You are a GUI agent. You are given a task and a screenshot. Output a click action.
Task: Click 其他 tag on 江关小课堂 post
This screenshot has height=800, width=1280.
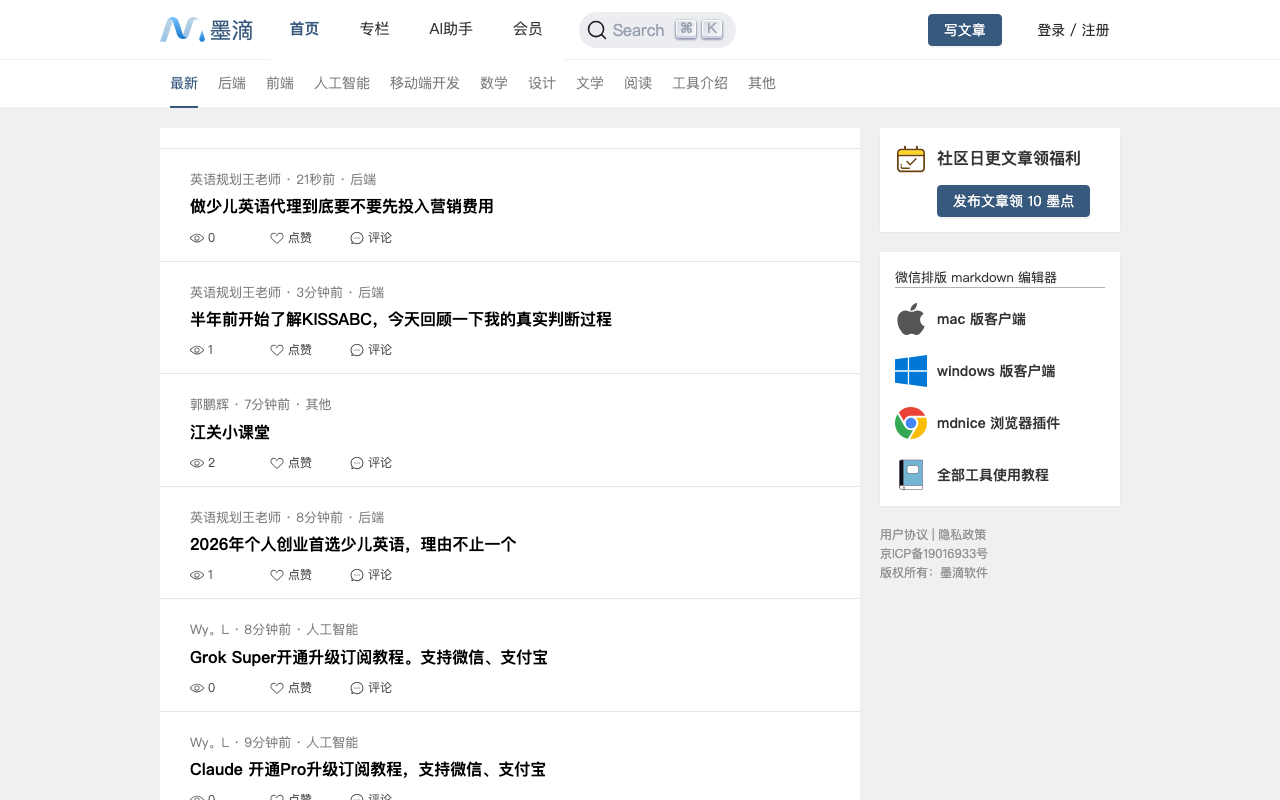click(x=318, y=404)
